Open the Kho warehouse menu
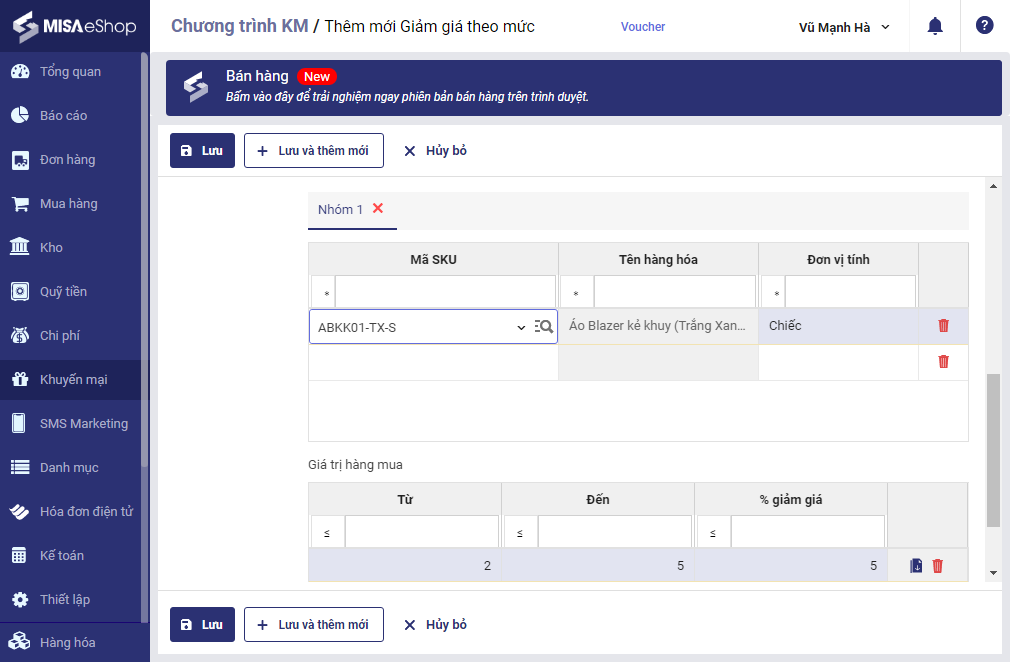 coord(51,247)
